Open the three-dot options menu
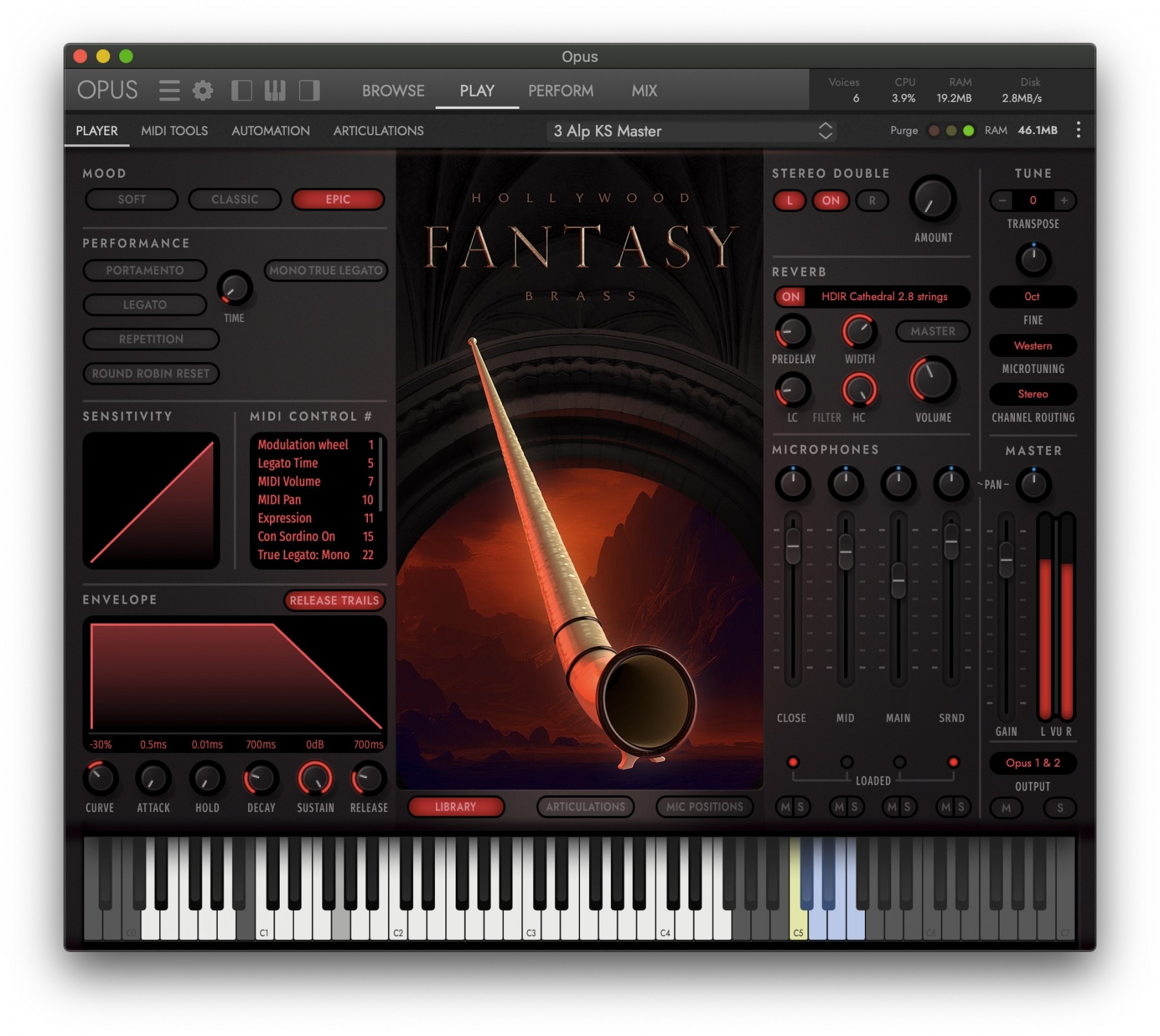Viewport: 1160px width, 1036px height. pos(1078,130)
